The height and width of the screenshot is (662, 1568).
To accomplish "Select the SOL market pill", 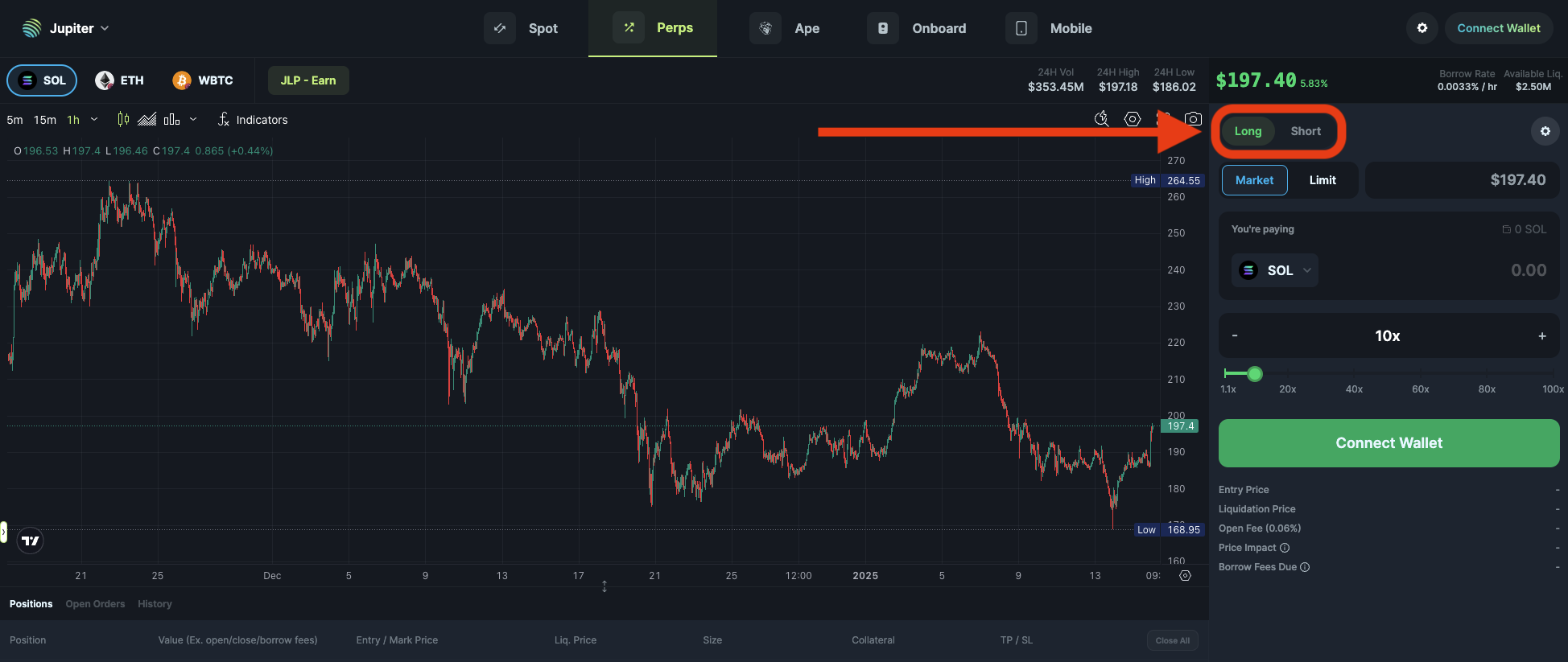I will click(42, 80).
